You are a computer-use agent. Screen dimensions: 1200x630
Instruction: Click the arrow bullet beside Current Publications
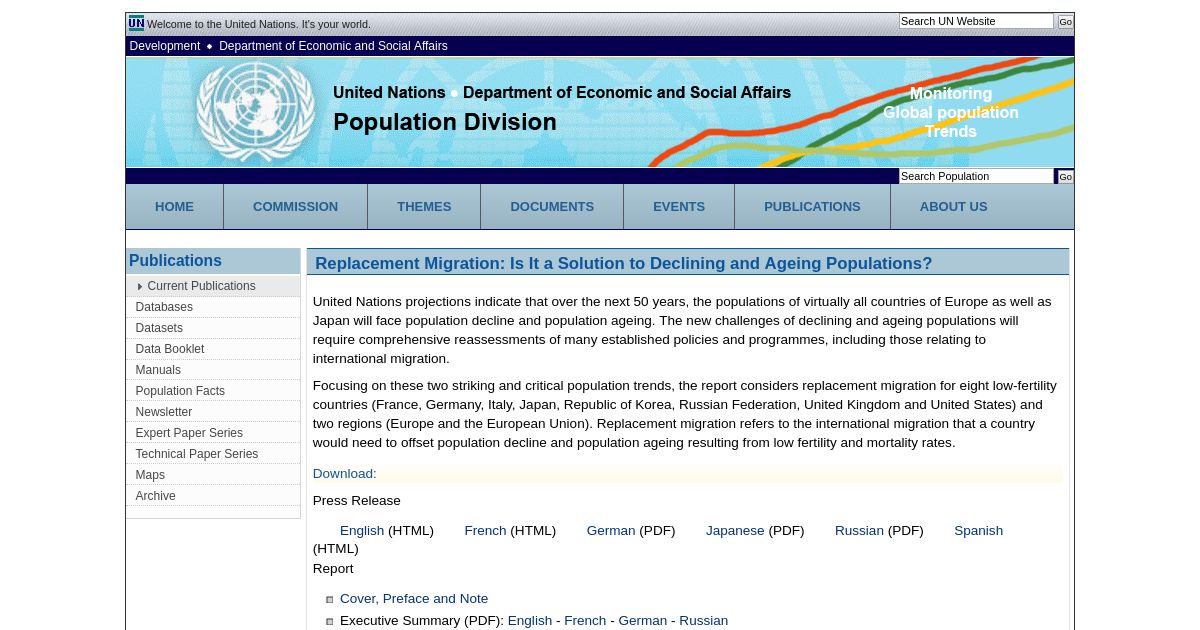(x=140, y=287)
